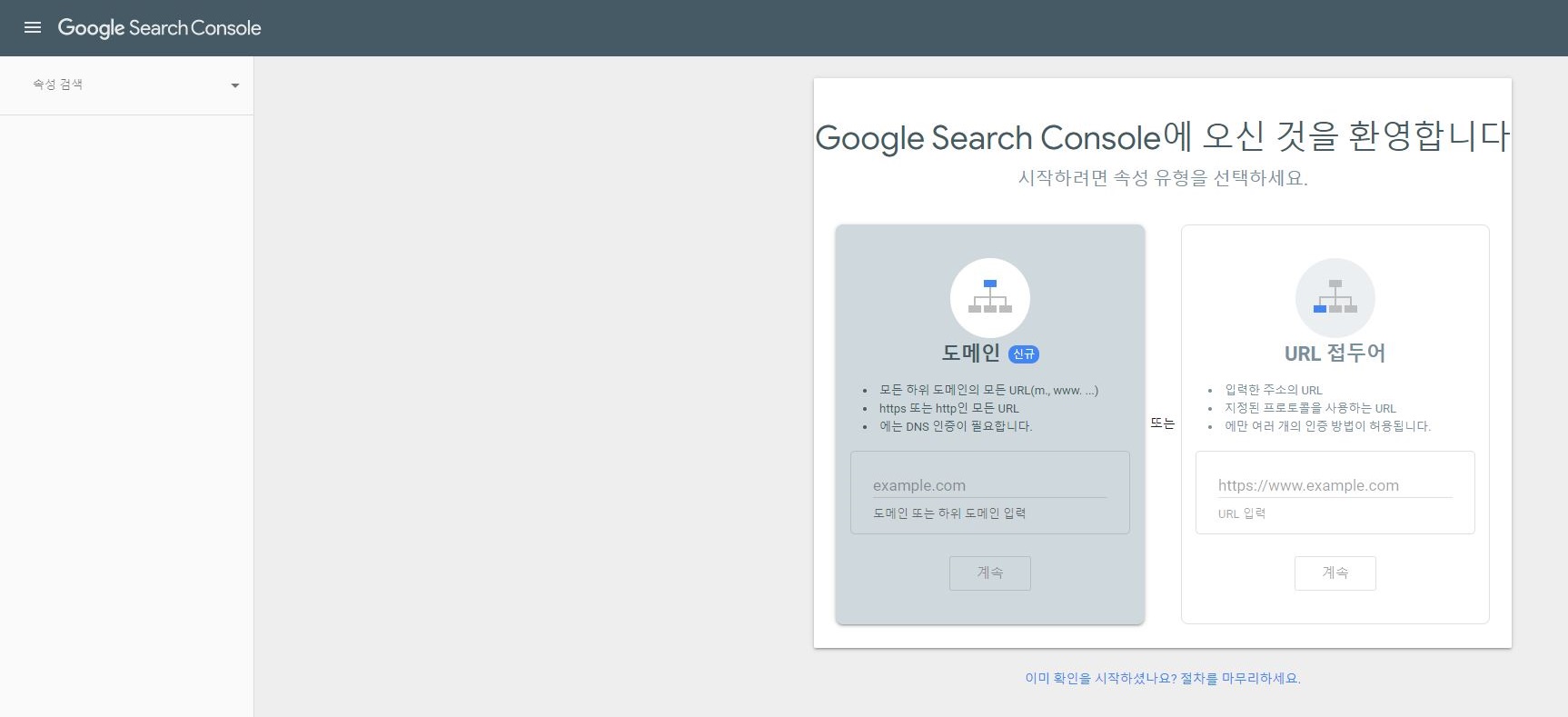The height and width of the screenshot is (717, 1568).
Task: Click 계속 button in the 도메인 card
Action: tap(990, 573)
